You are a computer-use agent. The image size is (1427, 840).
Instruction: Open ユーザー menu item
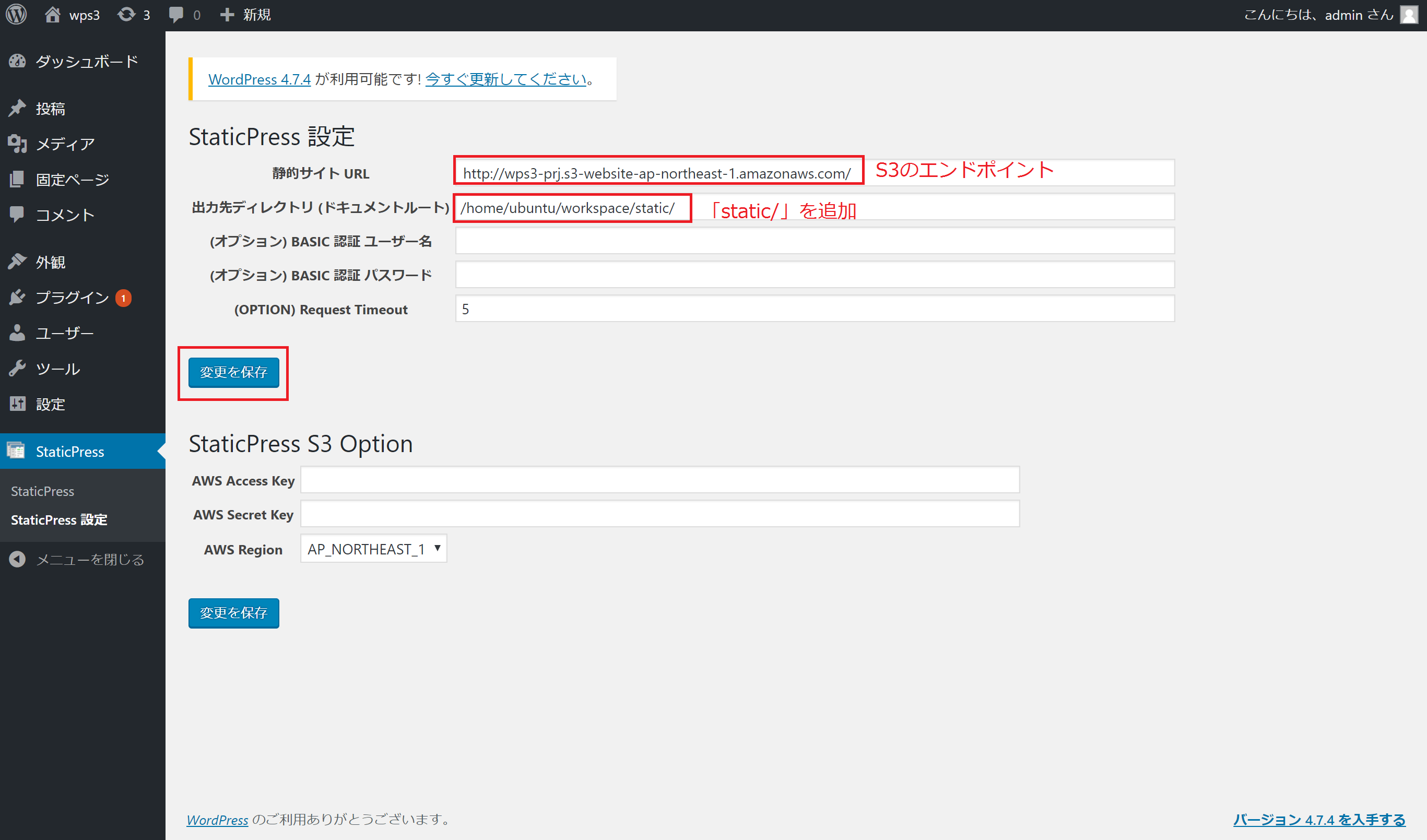pos(82,333)
